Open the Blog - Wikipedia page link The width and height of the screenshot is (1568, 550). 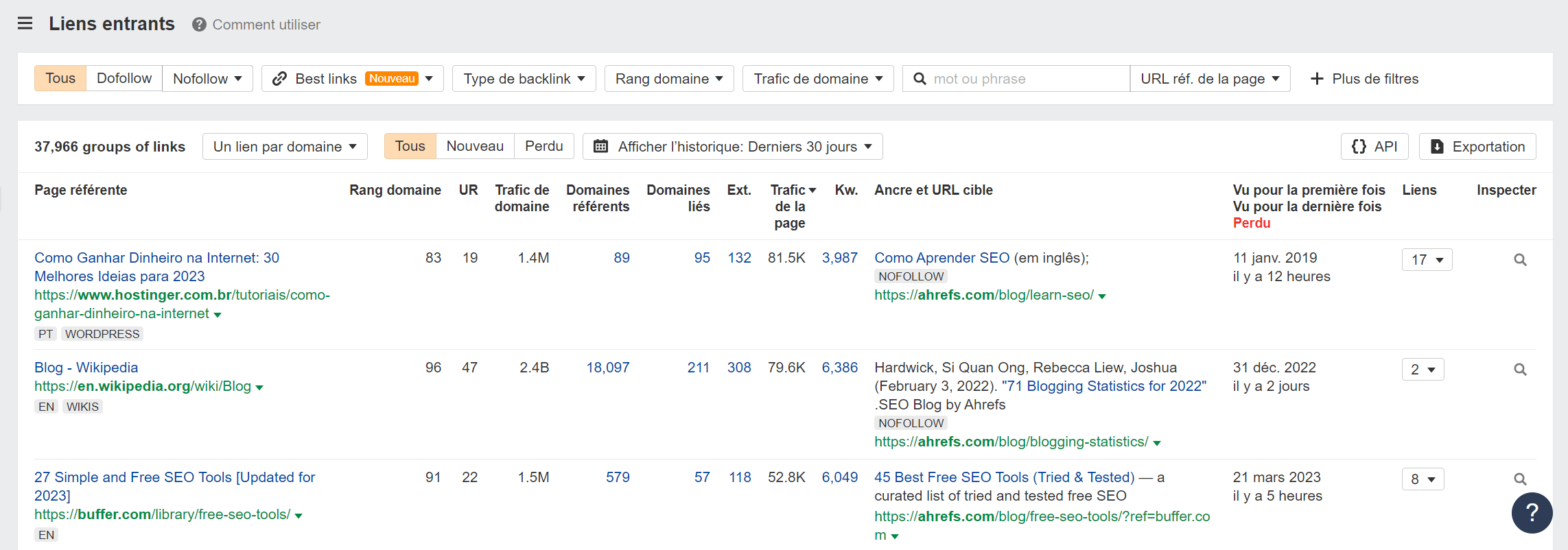pyautogui.click(x=86, y=368)
